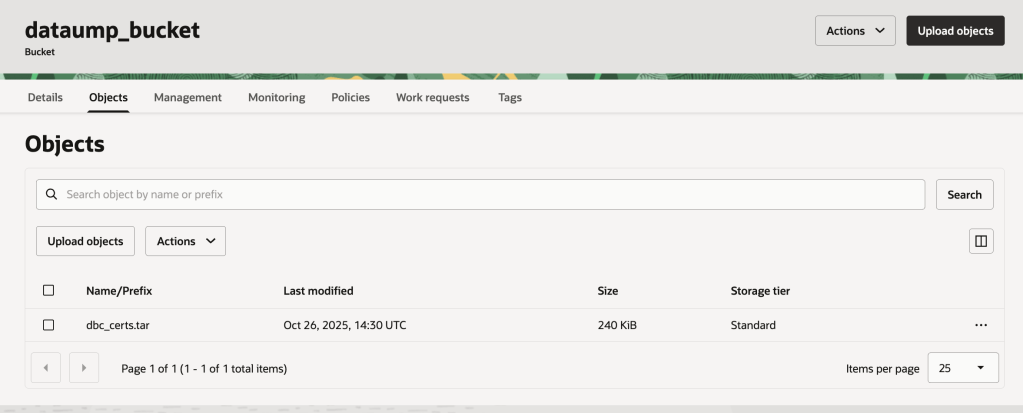View the Policies tab
This screenshot has height=413, width=1023.
point(350,97)
